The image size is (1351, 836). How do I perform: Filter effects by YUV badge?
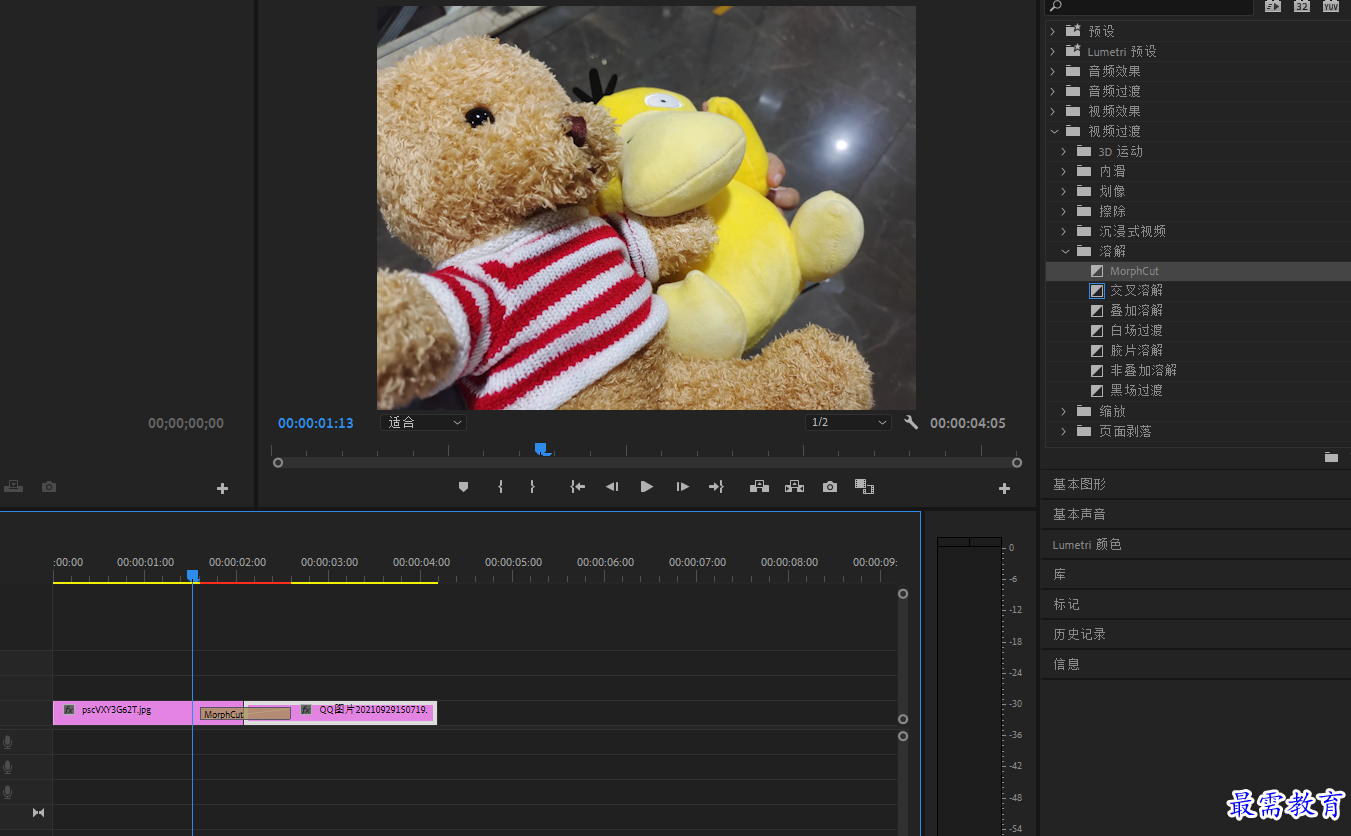[x=1330, y=6]
